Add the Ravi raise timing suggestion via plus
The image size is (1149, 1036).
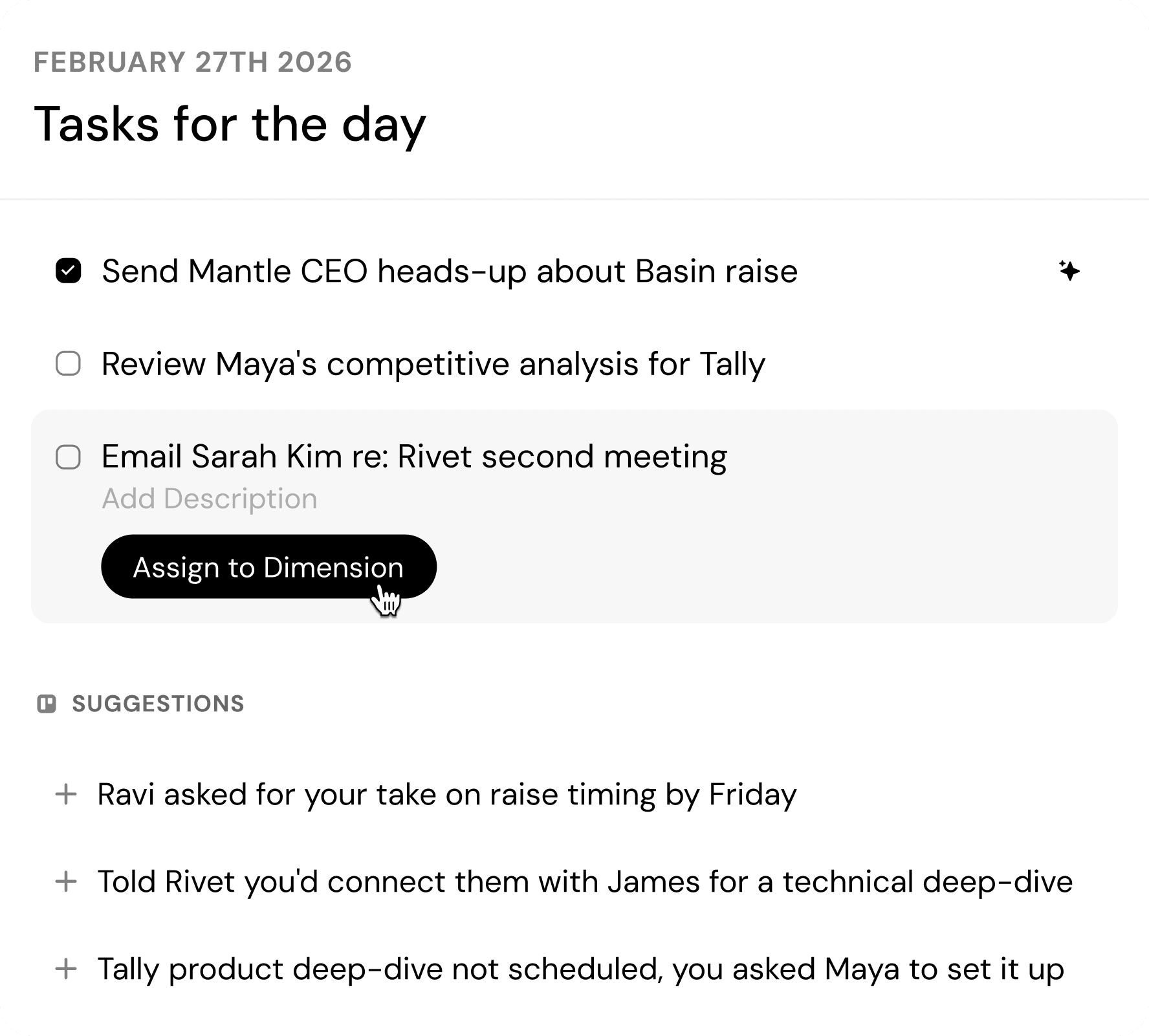tap(66, 794)
